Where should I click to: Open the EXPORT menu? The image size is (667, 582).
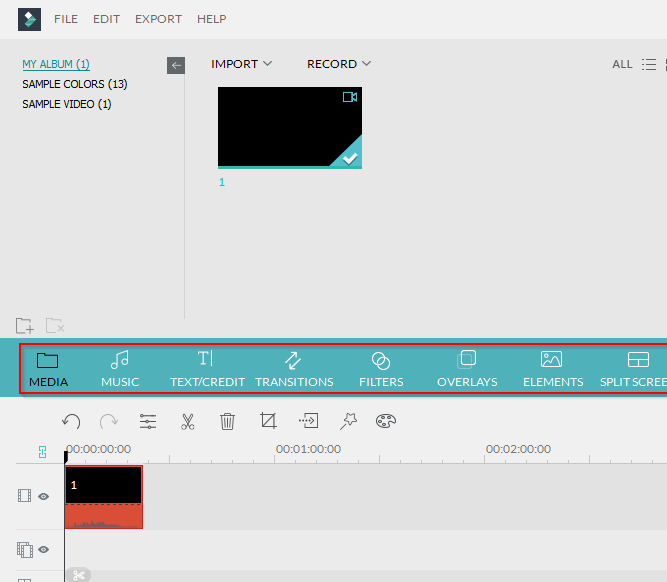(x=158, y=19)
